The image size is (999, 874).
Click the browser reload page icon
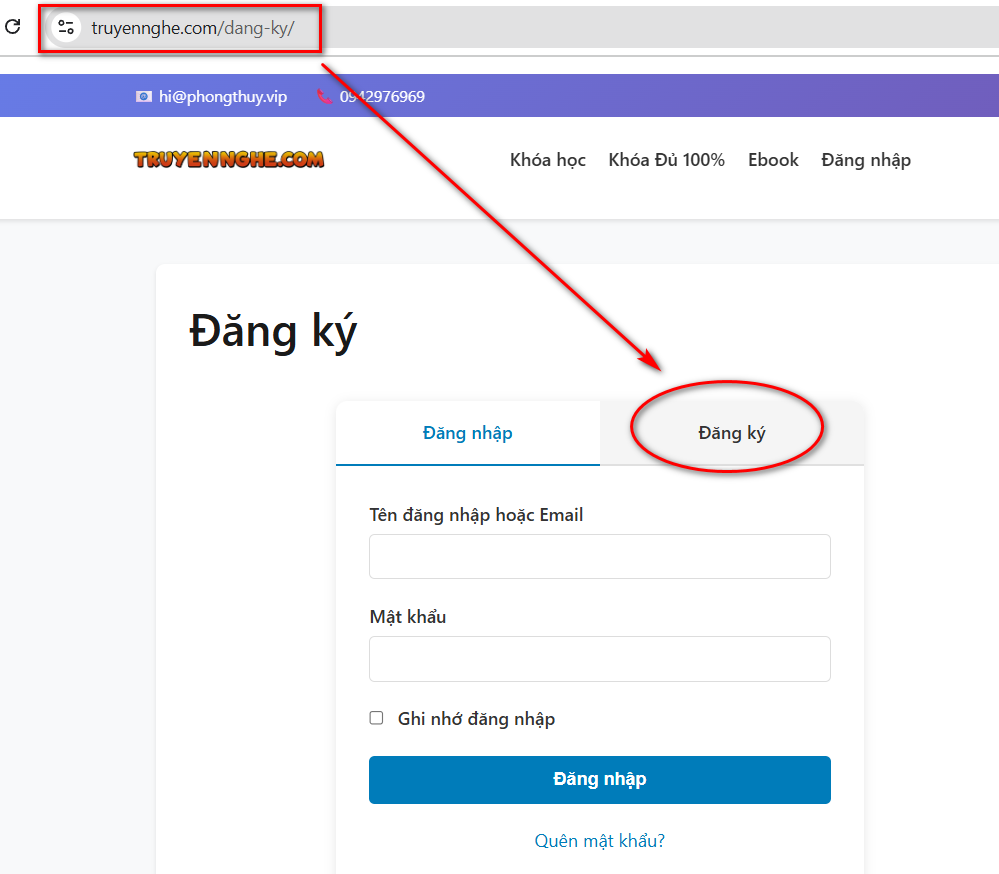point(13,27)
